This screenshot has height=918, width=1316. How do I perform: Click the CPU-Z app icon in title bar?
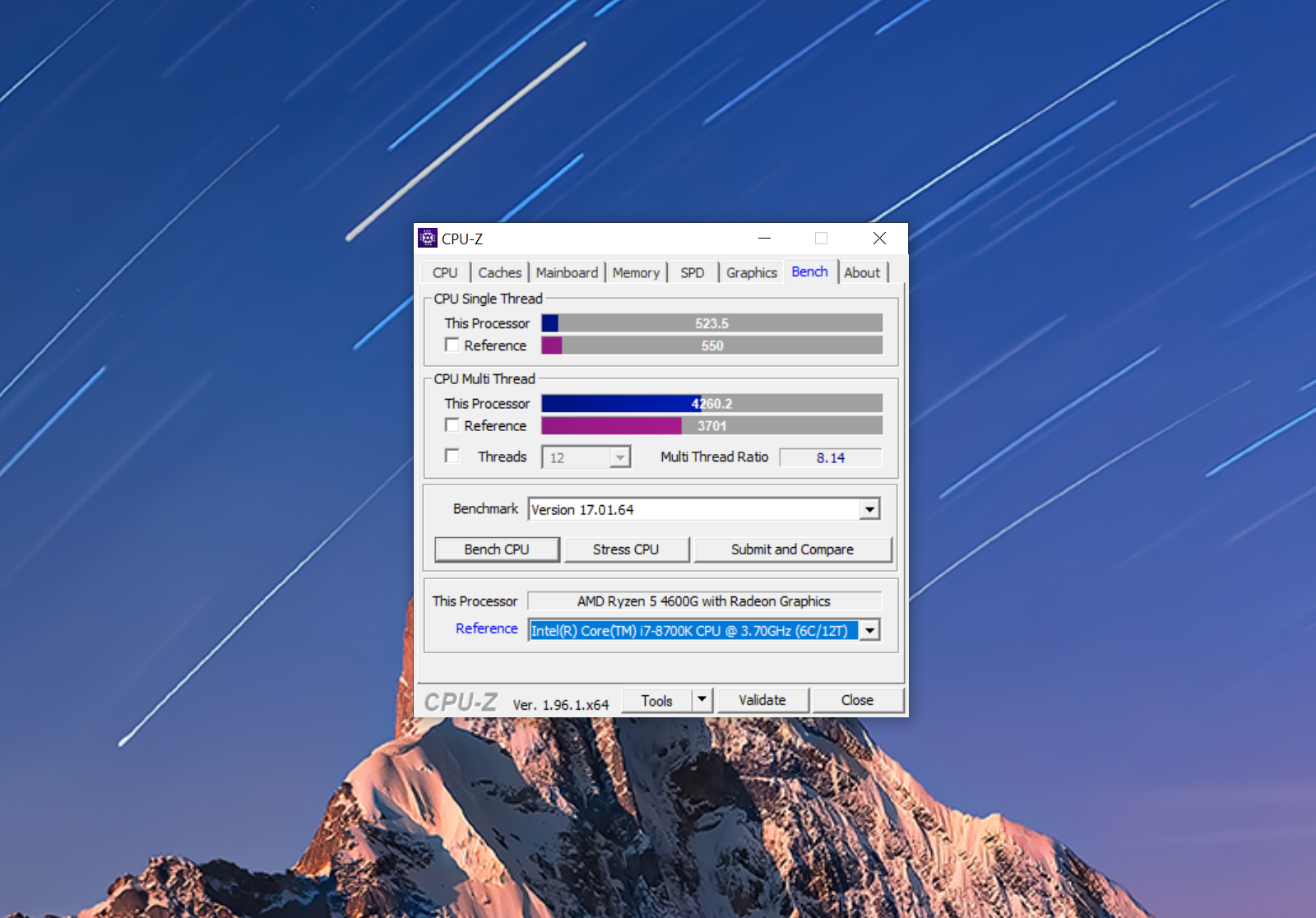427,239
